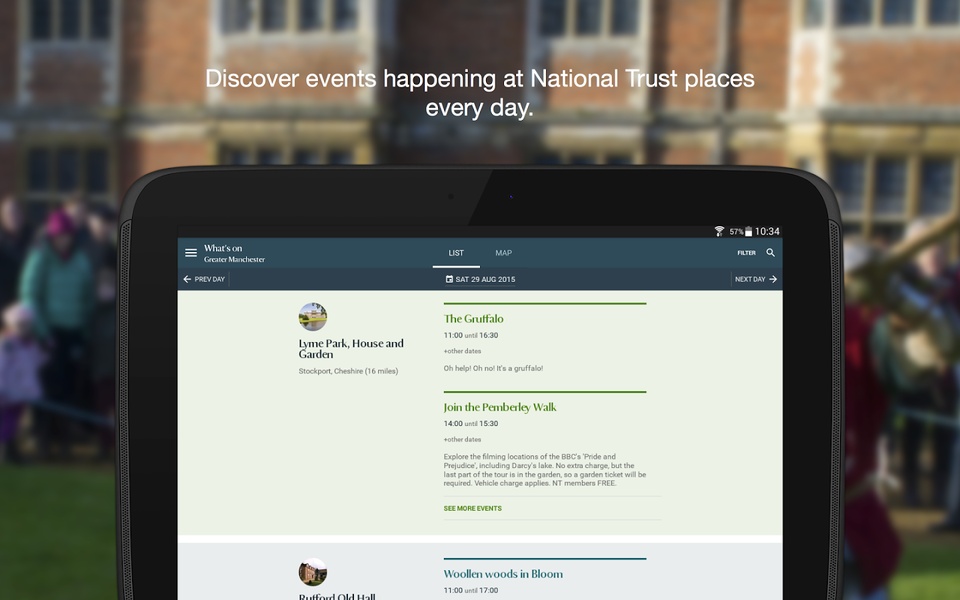
Task: Go to PREV DAY
Action: coord(204,279)
